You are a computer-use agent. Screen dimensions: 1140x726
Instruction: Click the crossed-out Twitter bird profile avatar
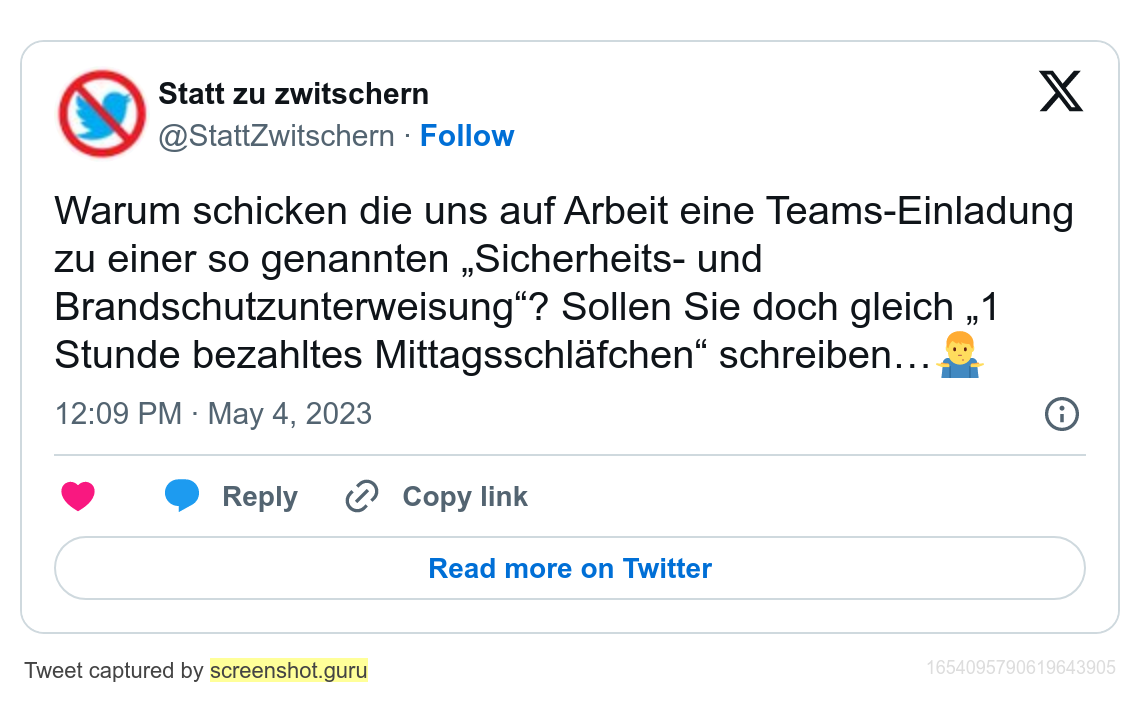[x=102, y=113]
